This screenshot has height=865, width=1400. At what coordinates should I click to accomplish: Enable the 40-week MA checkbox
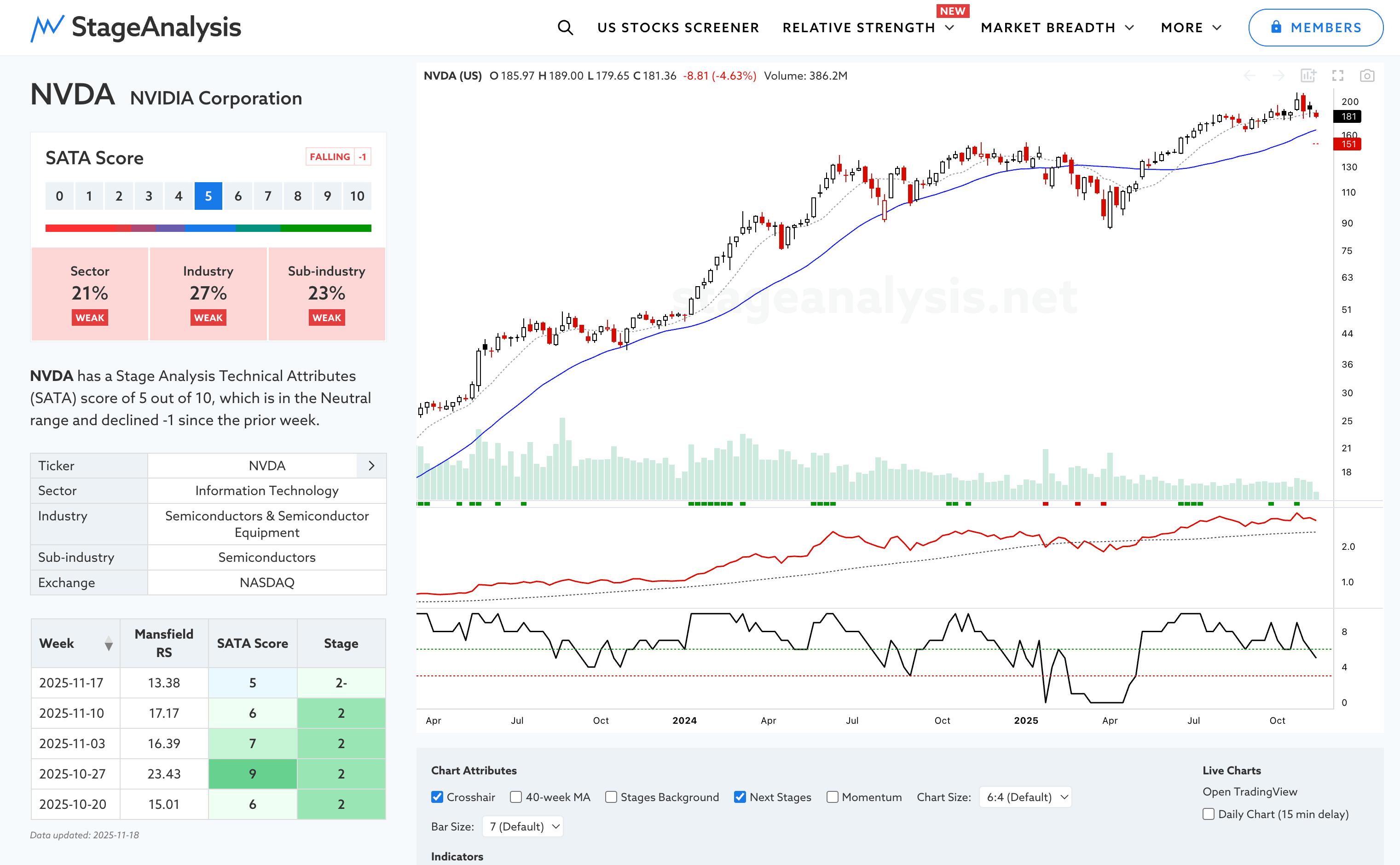[x=516, y=797]
